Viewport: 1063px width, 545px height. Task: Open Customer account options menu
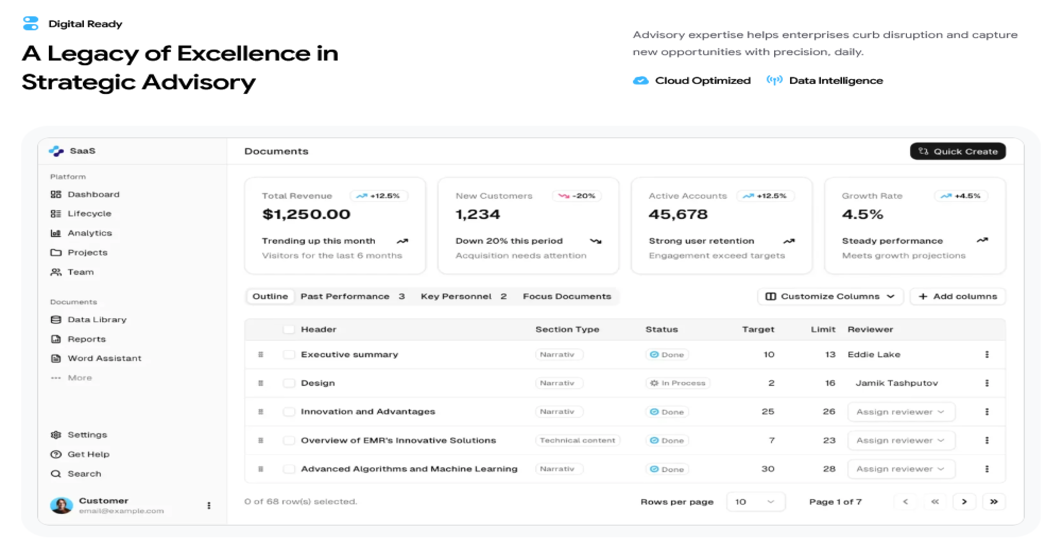tap(209, 506)
